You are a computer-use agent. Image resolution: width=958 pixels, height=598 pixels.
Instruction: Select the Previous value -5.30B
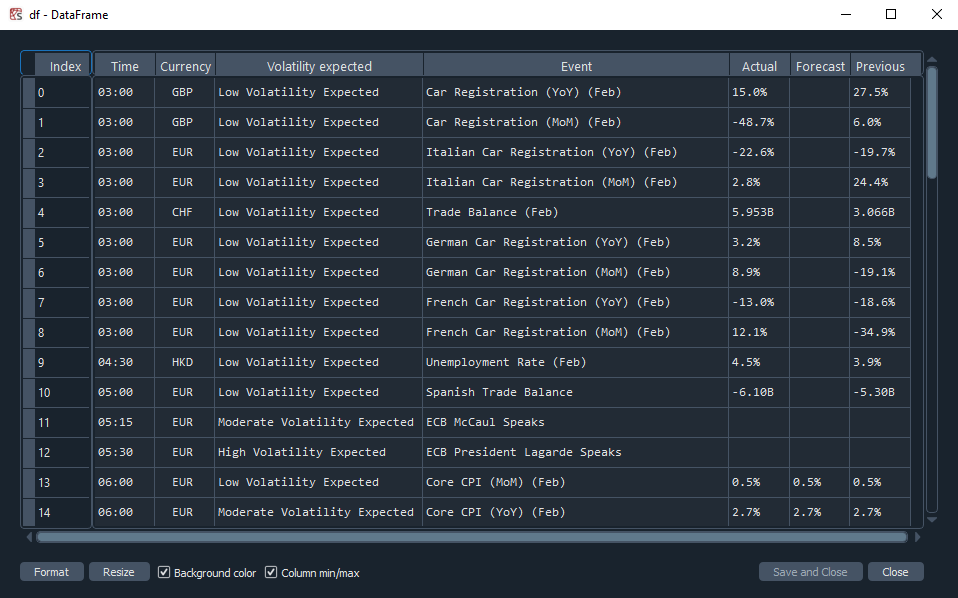[x=880, y=392]
